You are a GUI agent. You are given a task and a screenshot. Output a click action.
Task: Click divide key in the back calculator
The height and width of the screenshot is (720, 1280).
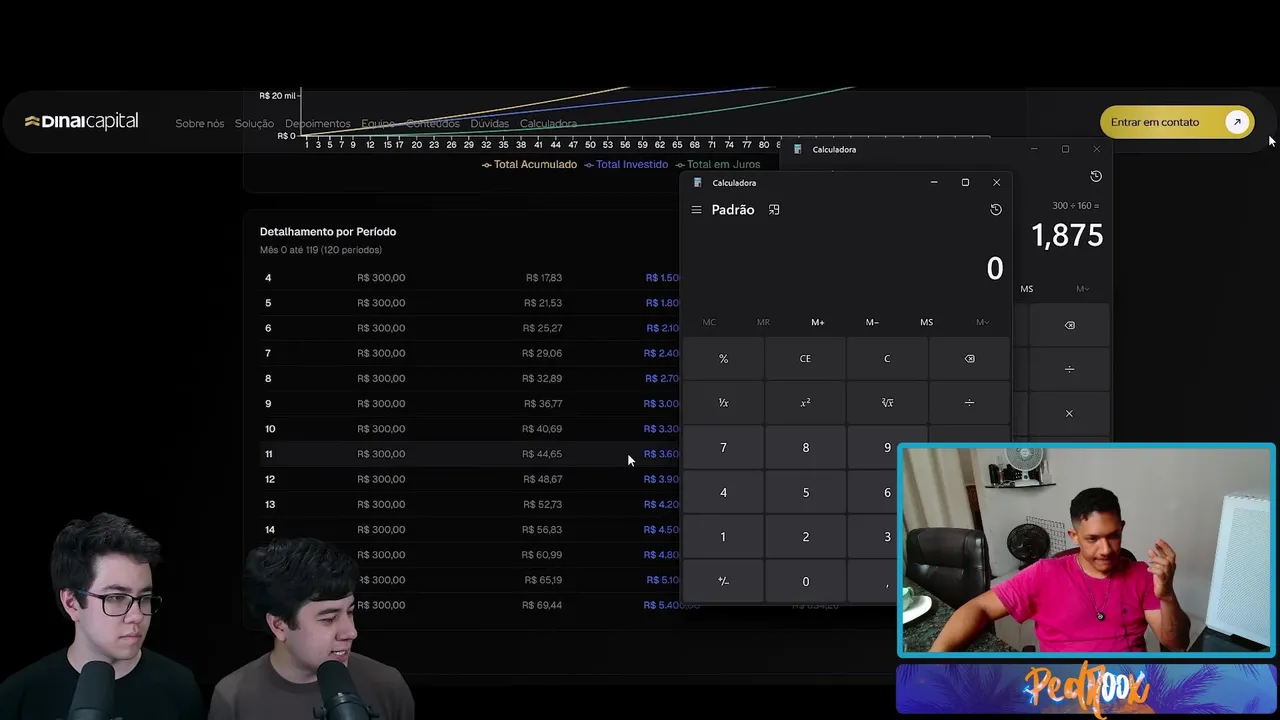point(1069,369)
